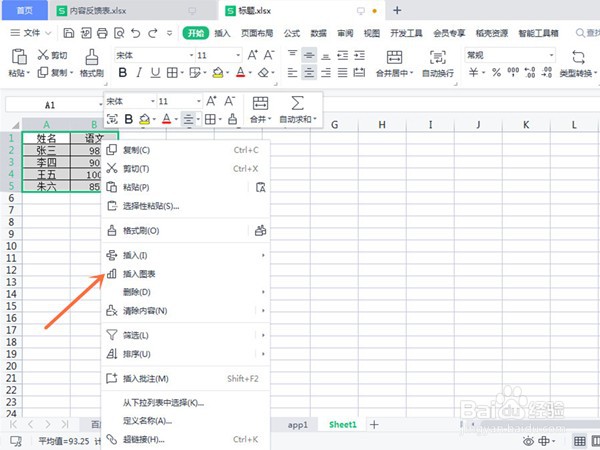Go to the 首页 home tab
This screenshot has height=450, width=600.
pos(25,10)
